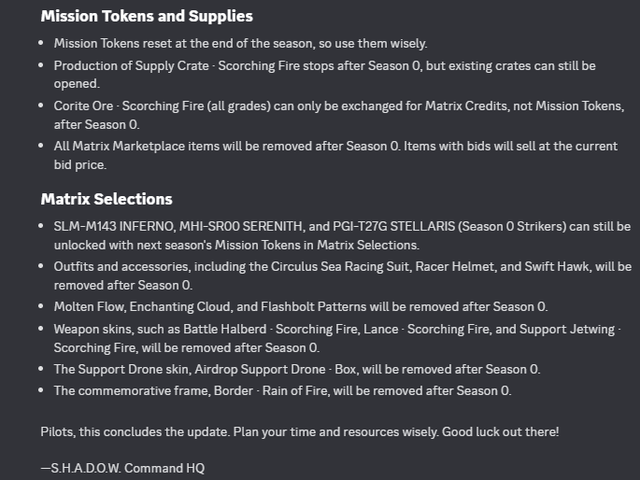640x480 pixels.
Task: Click the SLM-M143 INFERNO strikers line
Action: pyautogui.click(x=342, y=235)
